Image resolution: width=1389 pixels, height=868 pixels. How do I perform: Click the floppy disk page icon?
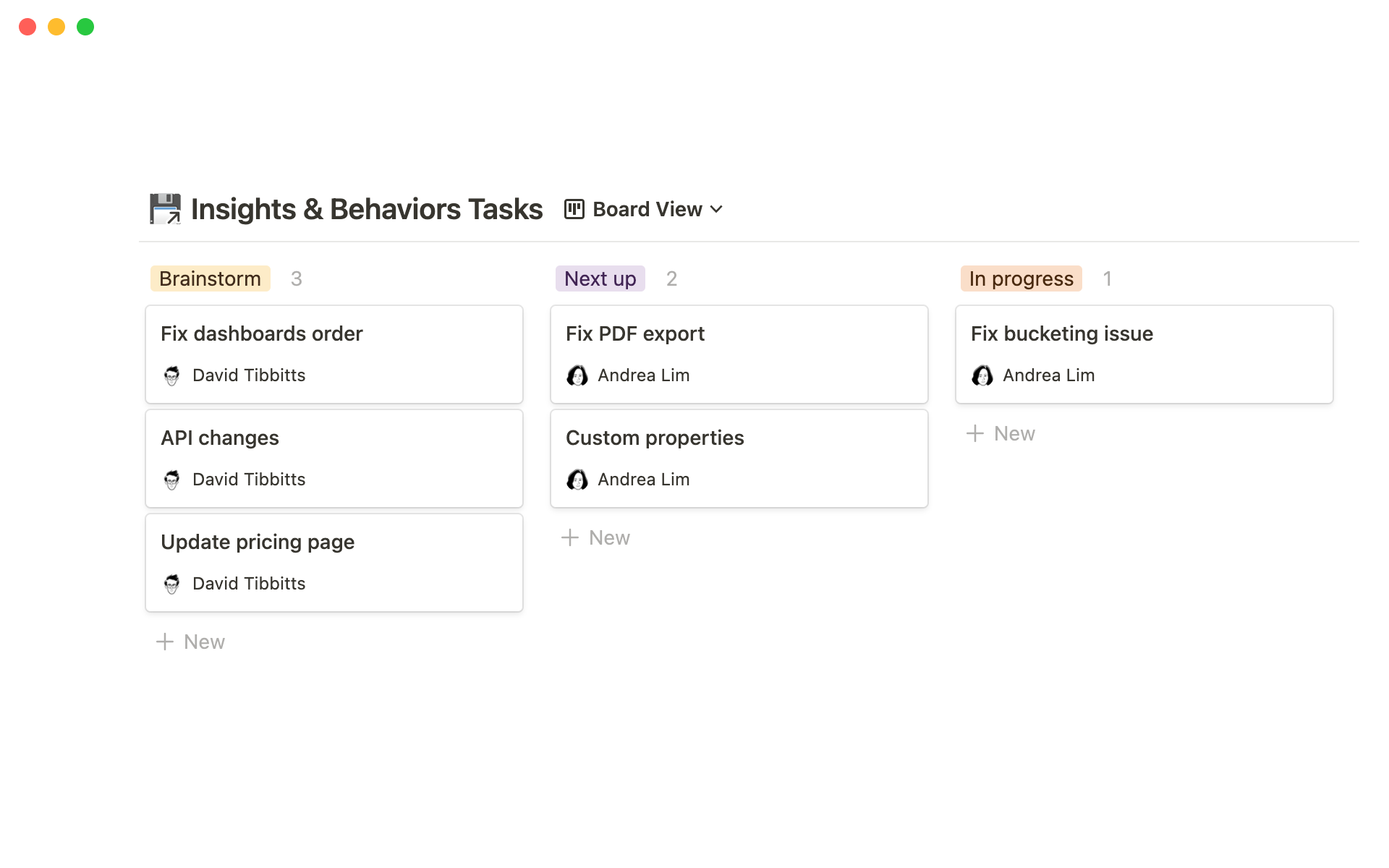(165, 209)
